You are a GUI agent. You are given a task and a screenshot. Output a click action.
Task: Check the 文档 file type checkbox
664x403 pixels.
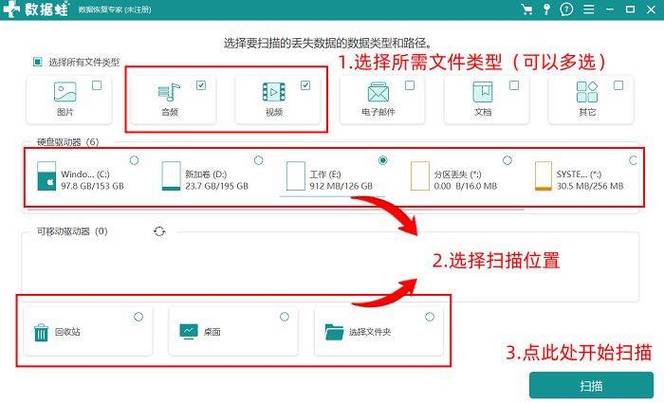514,86
